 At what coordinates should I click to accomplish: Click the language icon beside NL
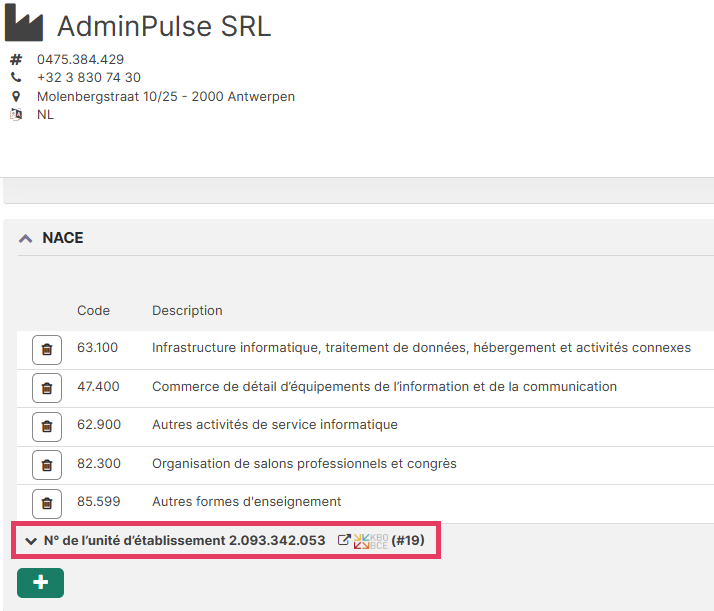point(16,114)
